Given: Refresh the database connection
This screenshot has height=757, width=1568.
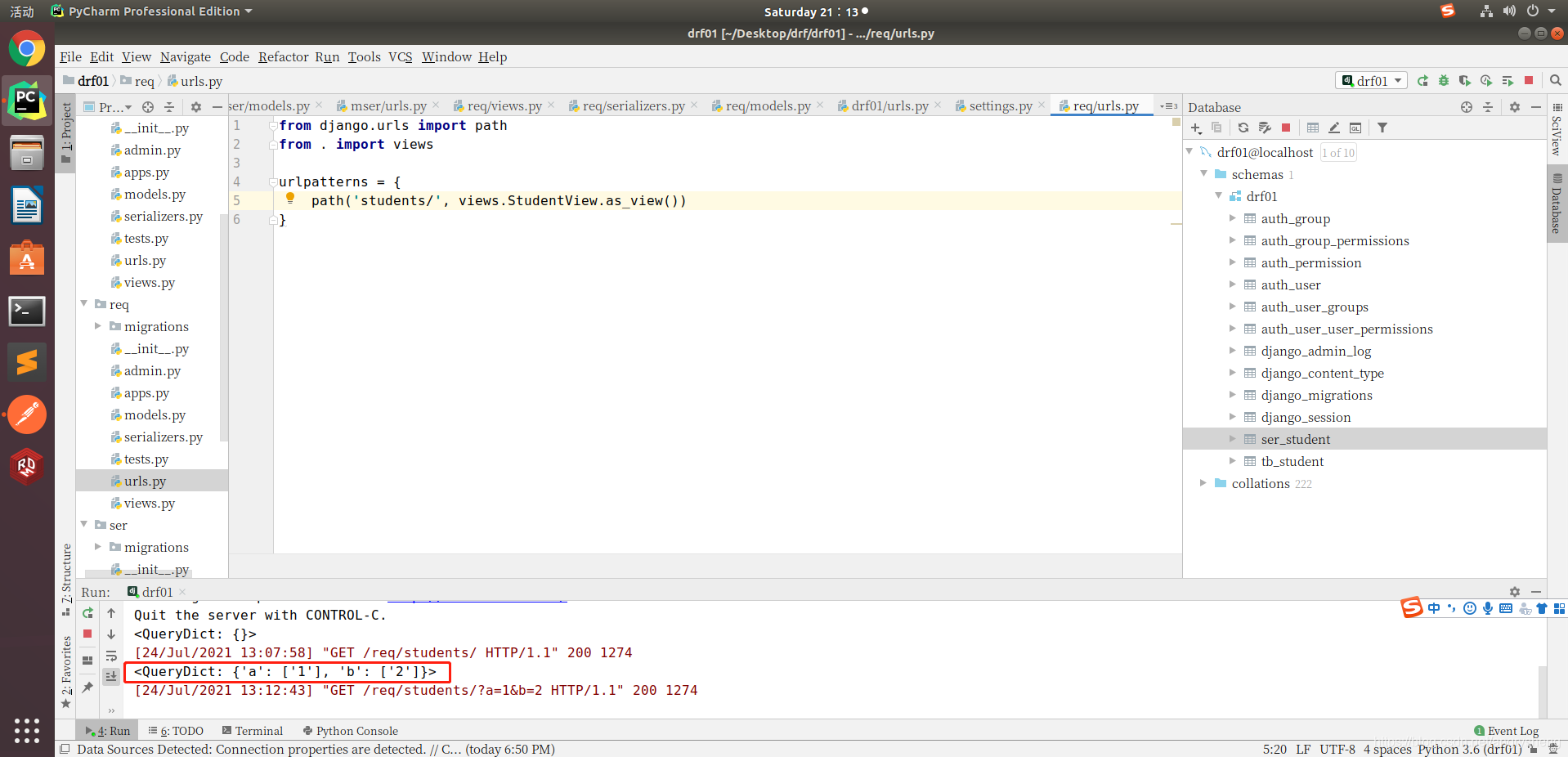Looking at the screenshot, I should pos(1243,128).
